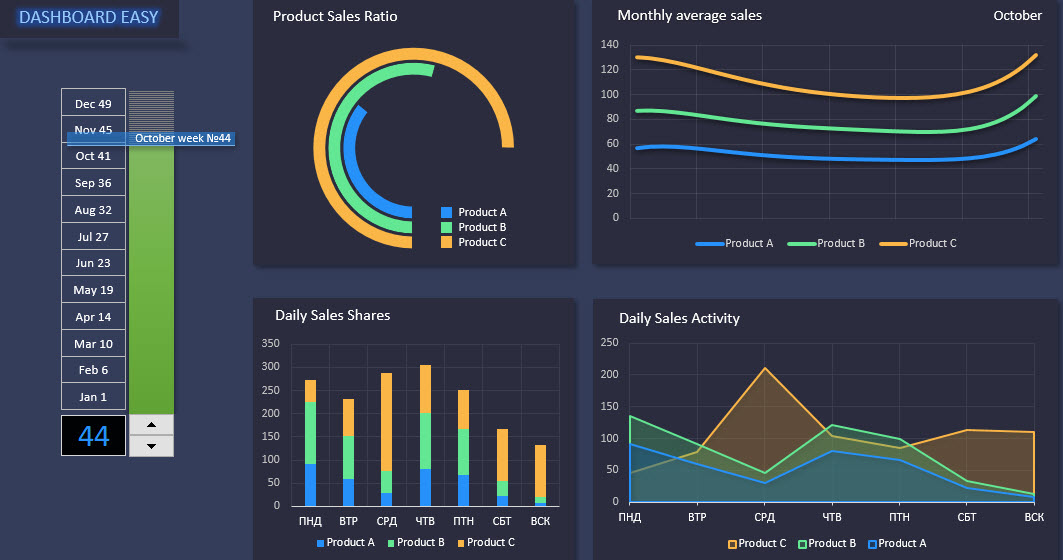This screenshot has height=560, width=1063.
Task: Click green Product B swatch in donut legend
Action: 446,227
